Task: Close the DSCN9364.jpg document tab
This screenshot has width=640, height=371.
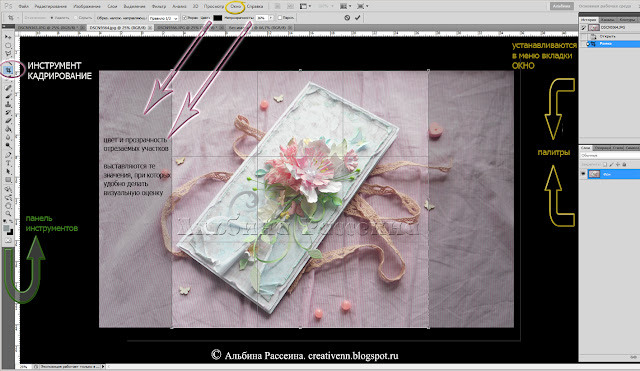Action: (150, 28)
